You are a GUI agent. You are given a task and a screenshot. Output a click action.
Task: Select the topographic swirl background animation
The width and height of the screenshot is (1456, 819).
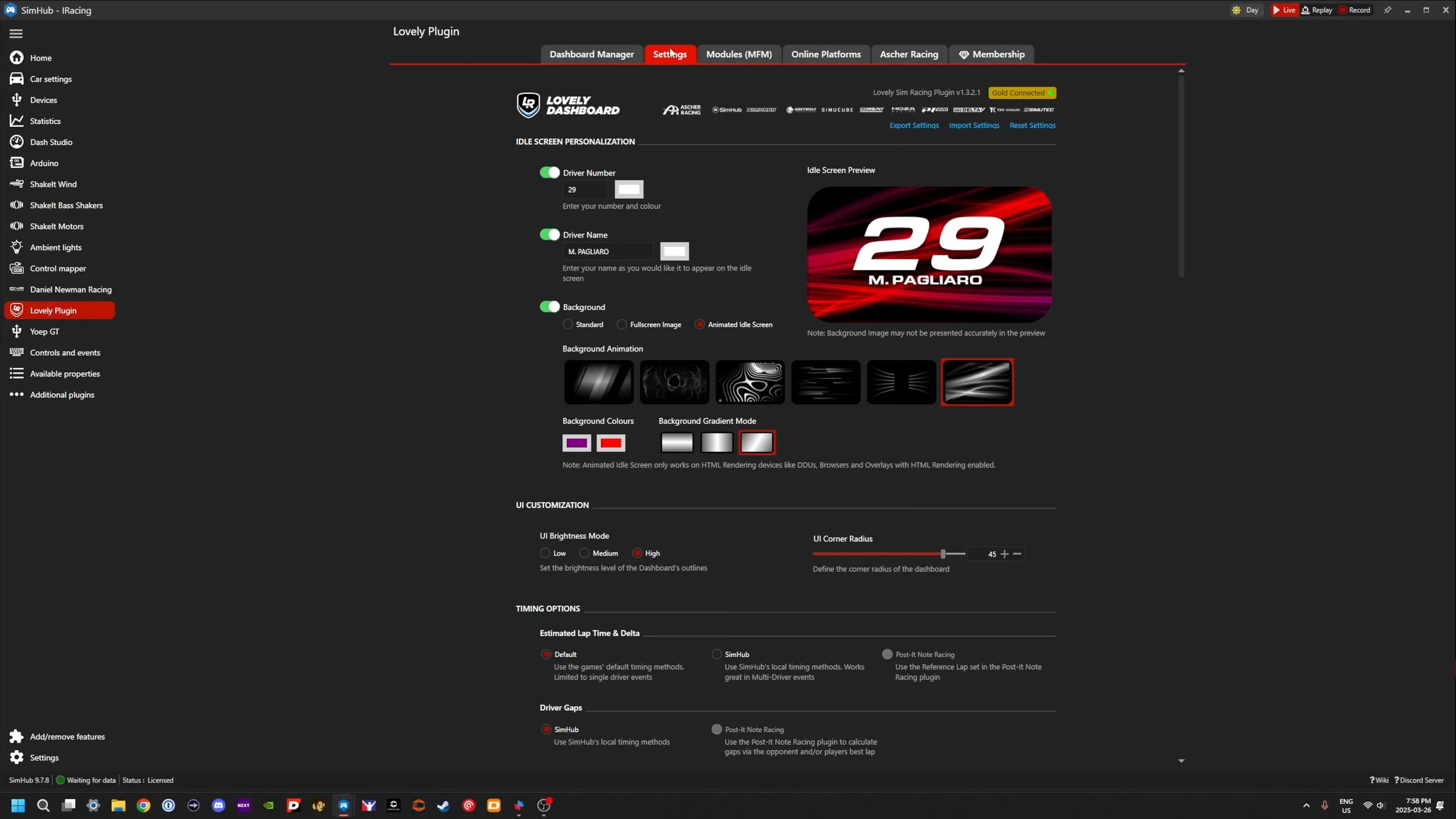click(750, 382)
